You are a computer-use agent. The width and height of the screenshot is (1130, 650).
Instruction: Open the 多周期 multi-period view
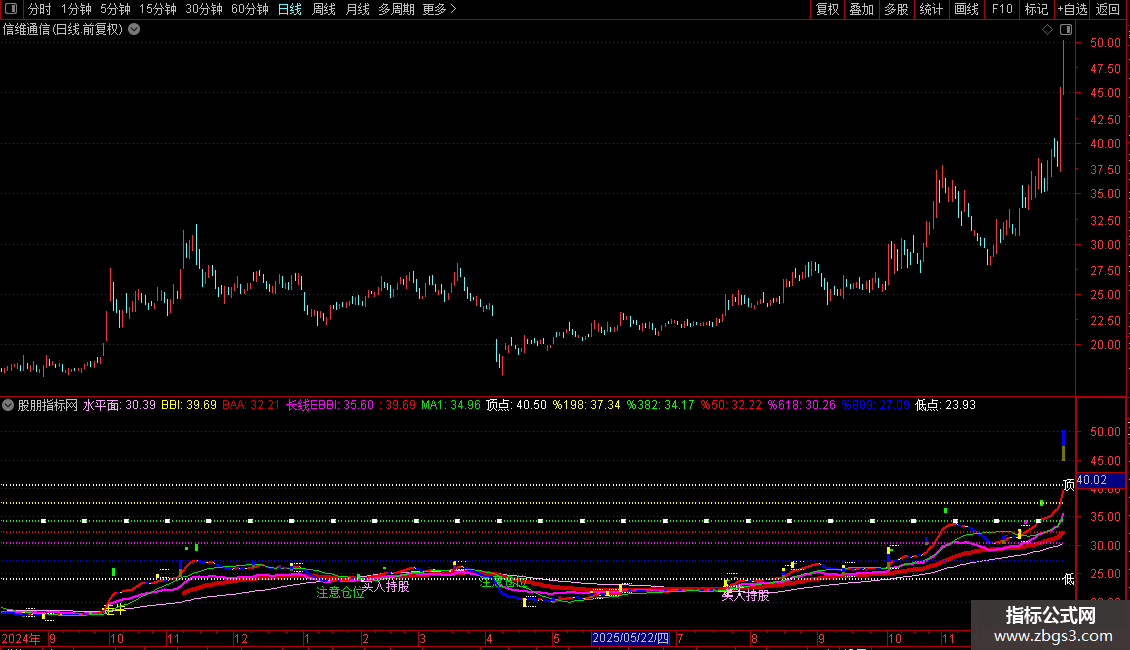397,9
